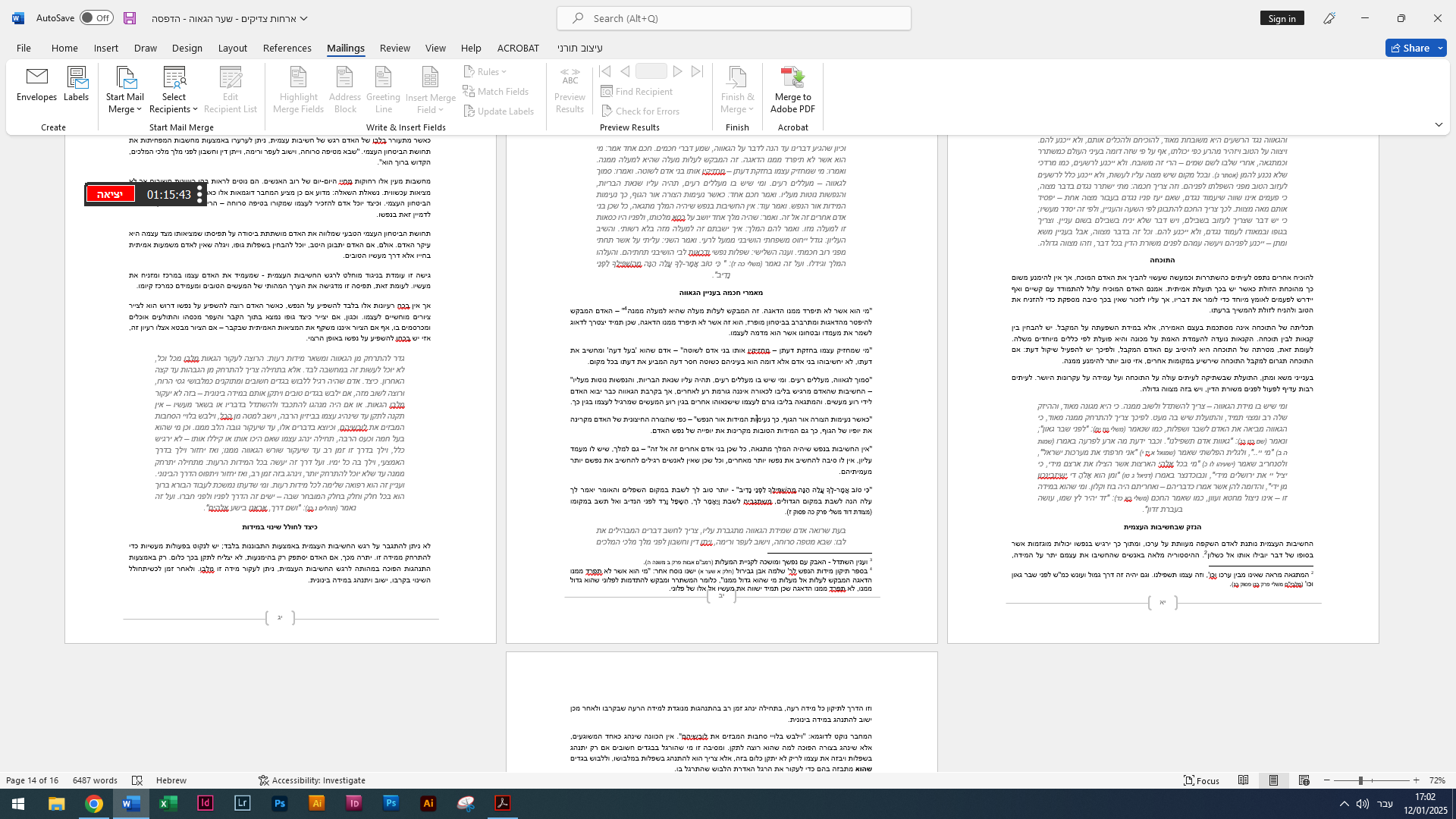Open the ACROBAT tab
Image resolution: width=1456 pixels, height=819 pixels.
(518, 48)
